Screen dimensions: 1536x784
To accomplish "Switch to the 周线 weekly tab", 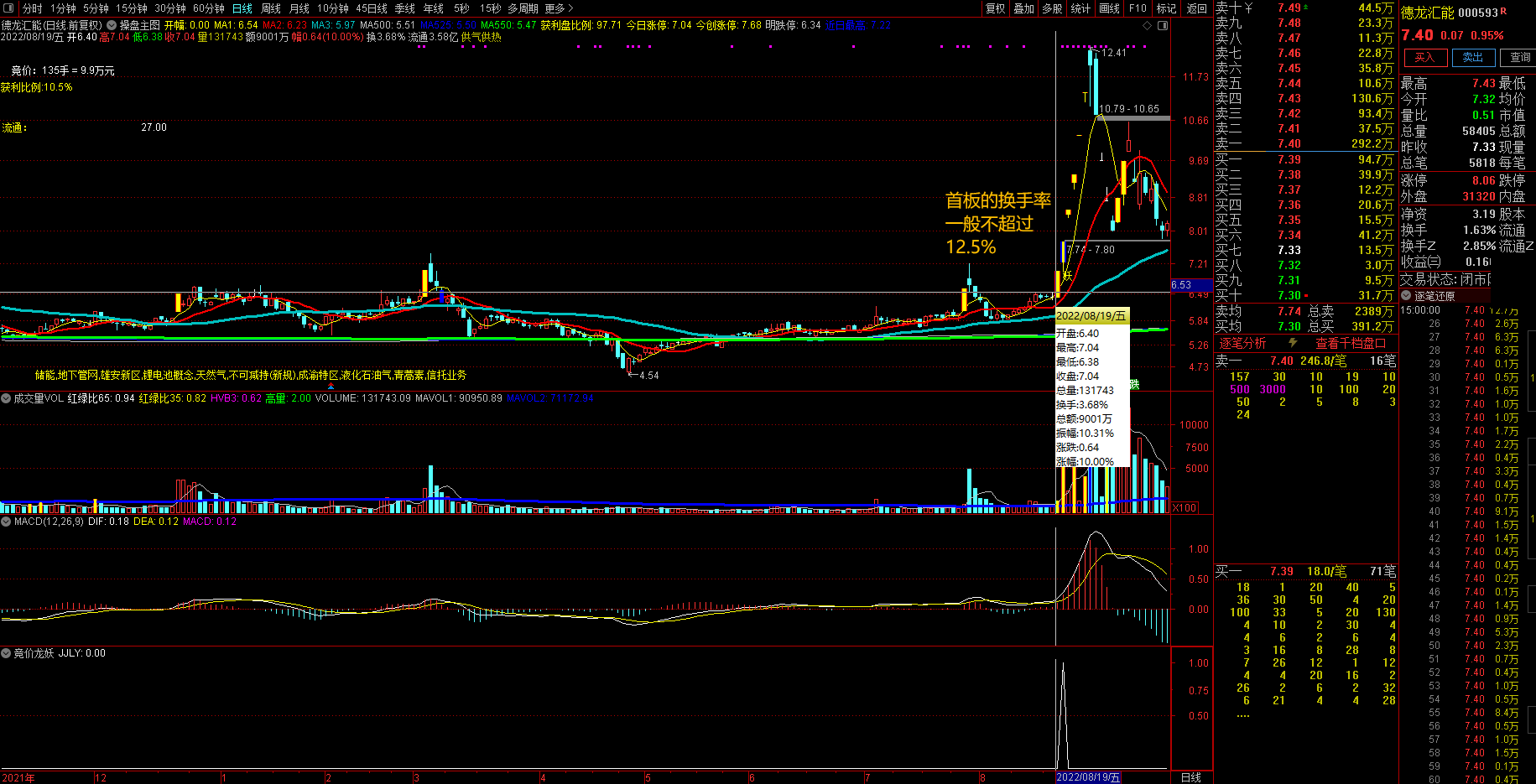I will (271, 8).
